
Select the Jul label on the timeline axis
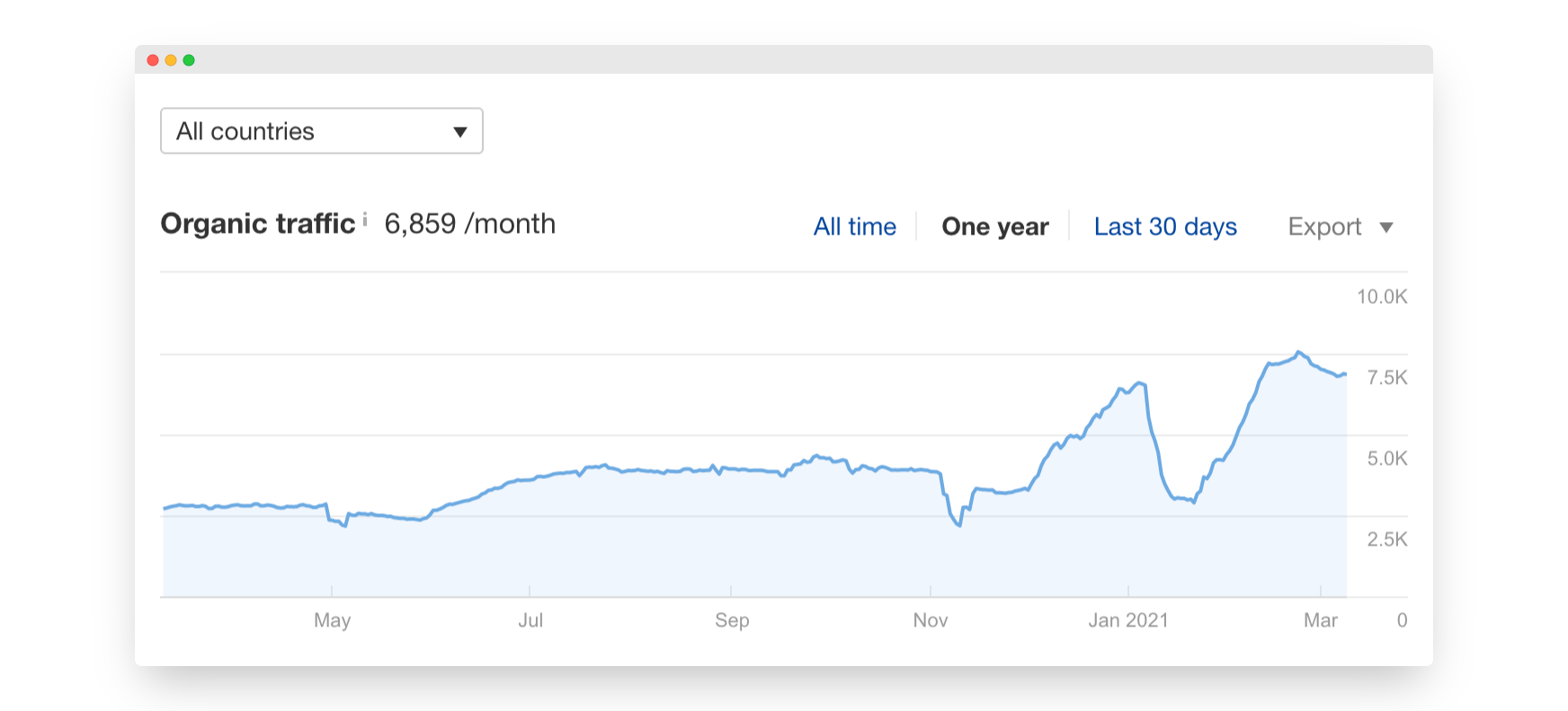point(530,620)
